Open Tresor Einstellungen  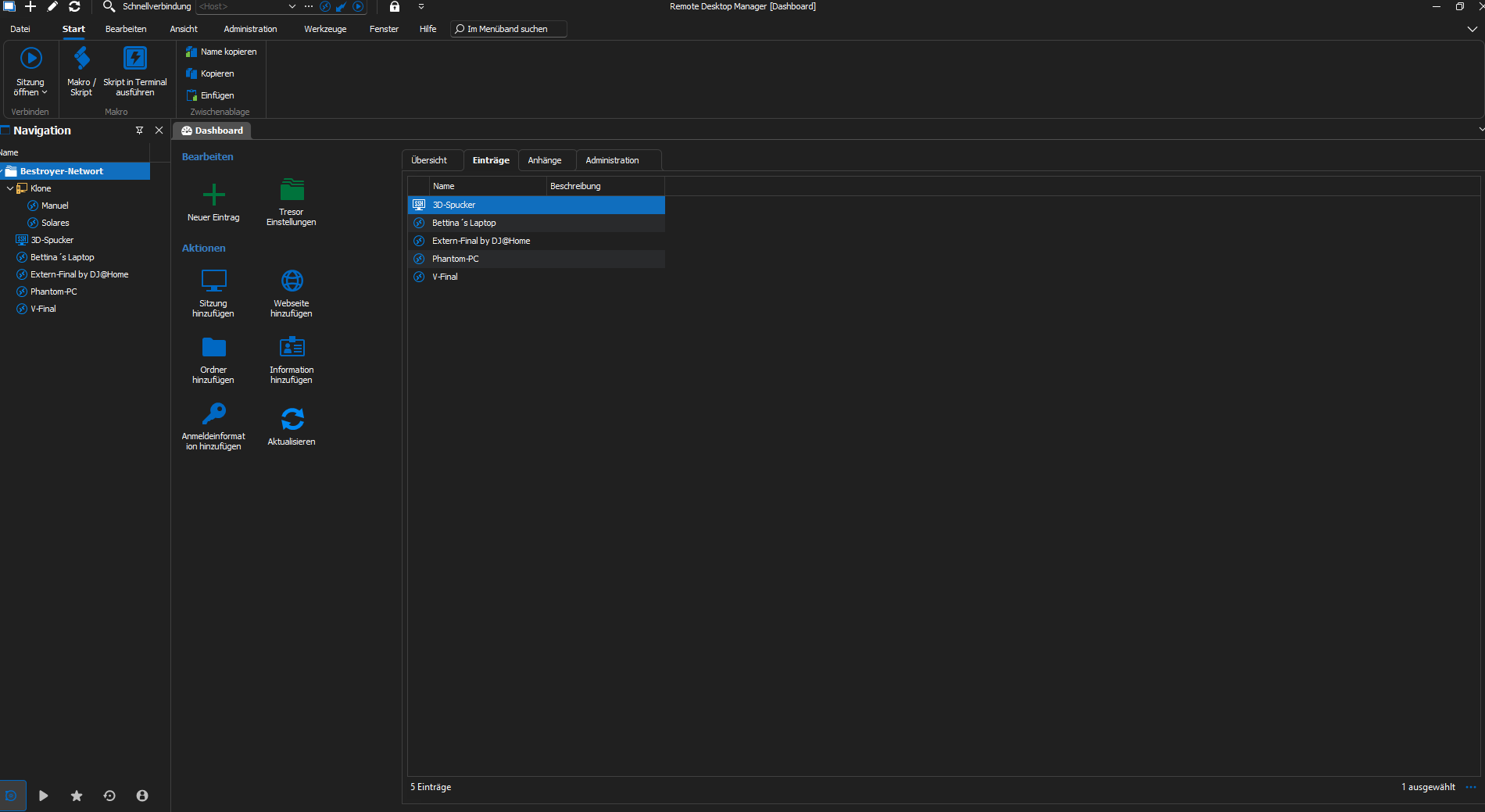pyautogui.click(x=292, y=202)
